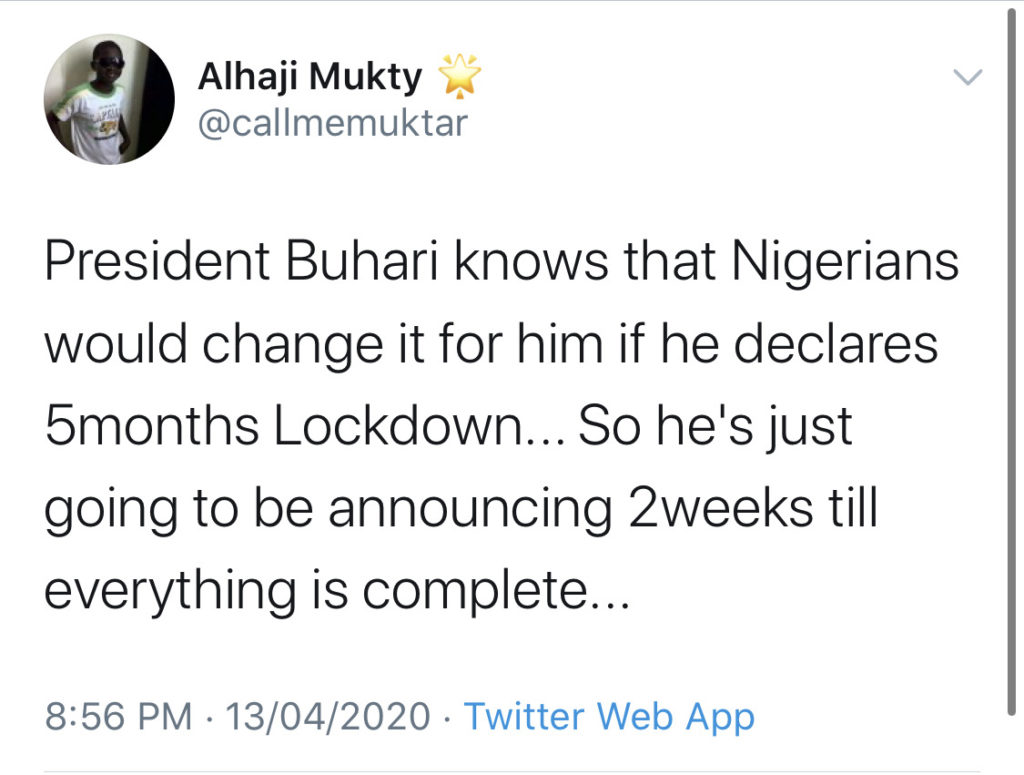This screenshot has width=1024, height=775.
Task: Click the word Nigerians in the tweet
Action: click(x=845, y=263)
